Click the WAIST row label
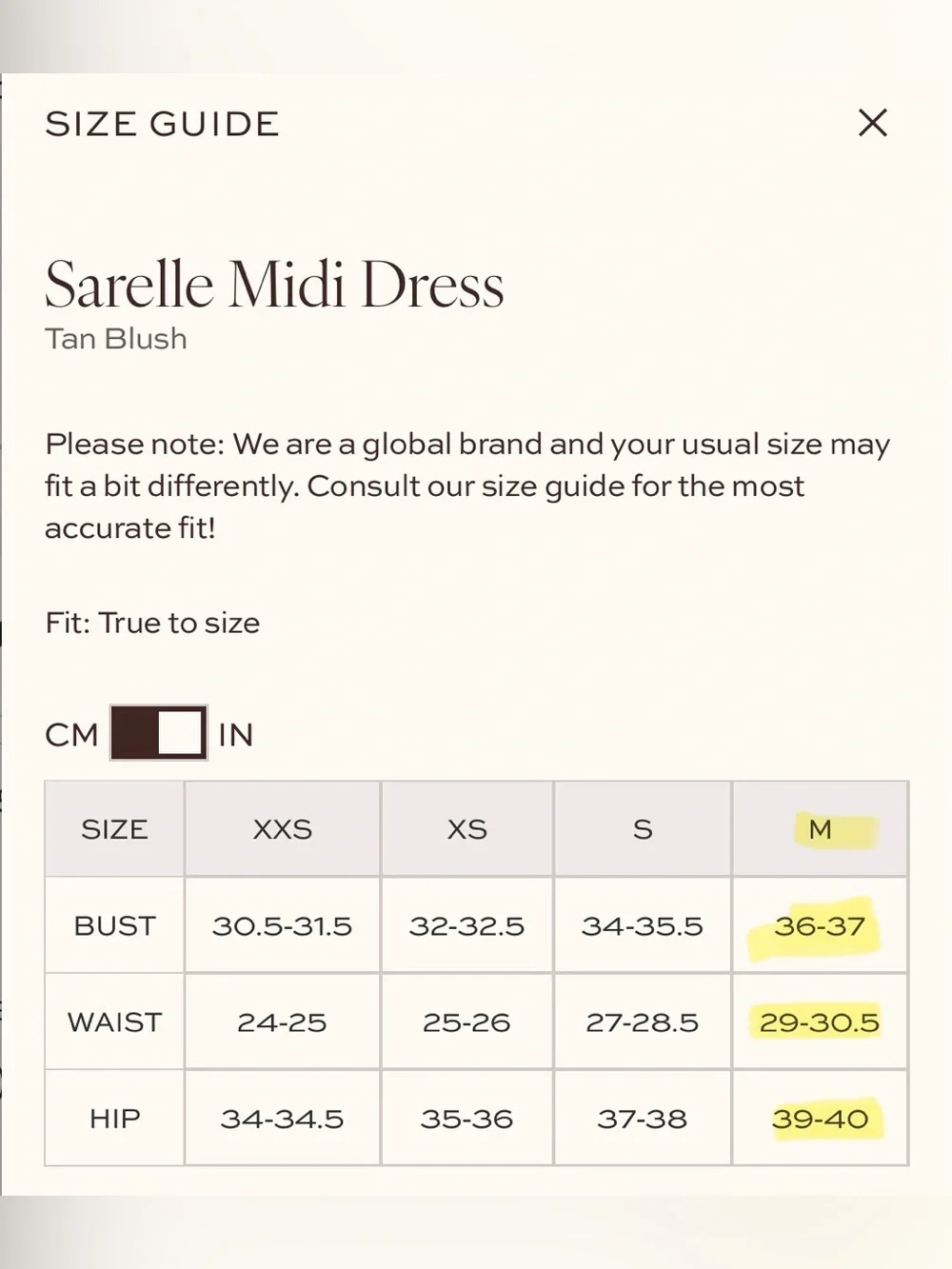952x1269 pixels. coord(114,1021)
